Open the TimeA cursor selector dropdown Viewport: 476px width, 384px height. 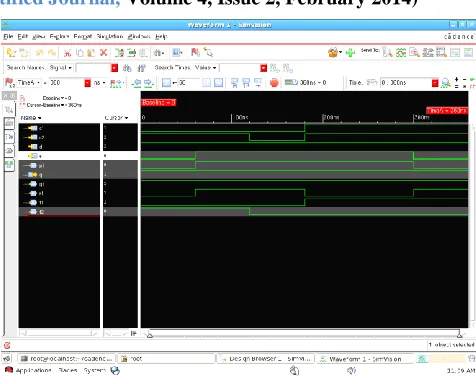click(x=29, y=82)
